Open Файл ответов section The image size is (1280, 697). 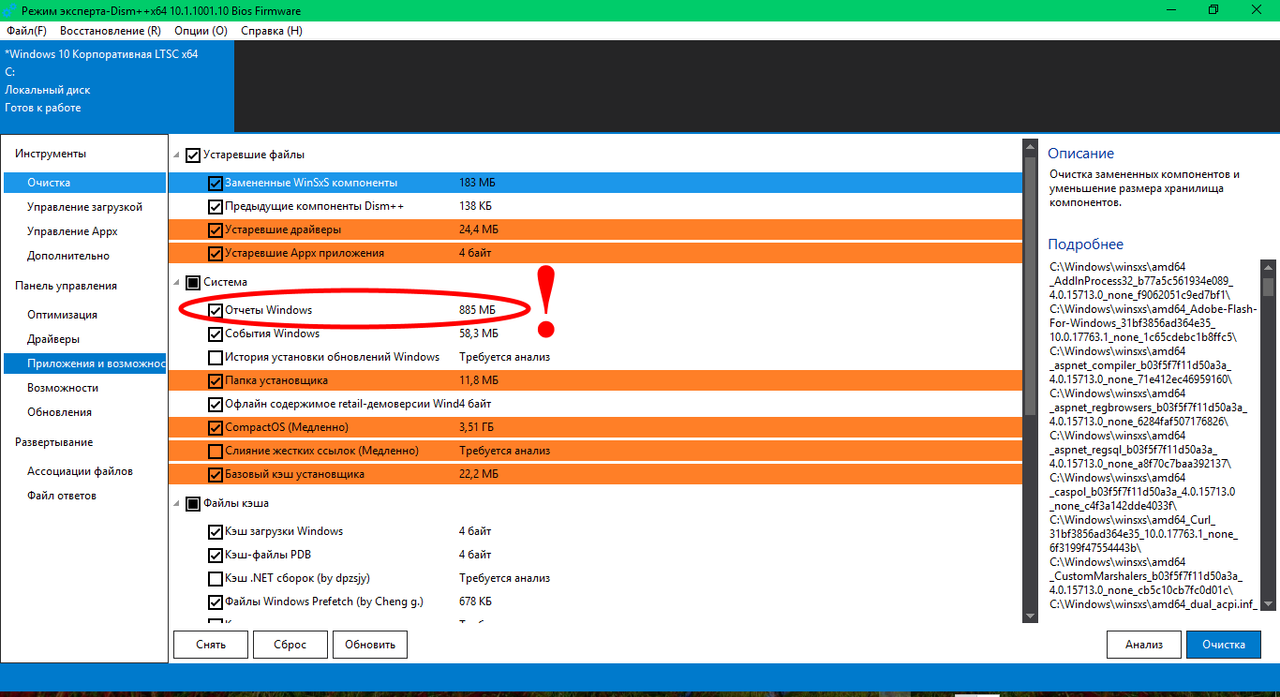point(84,495)
